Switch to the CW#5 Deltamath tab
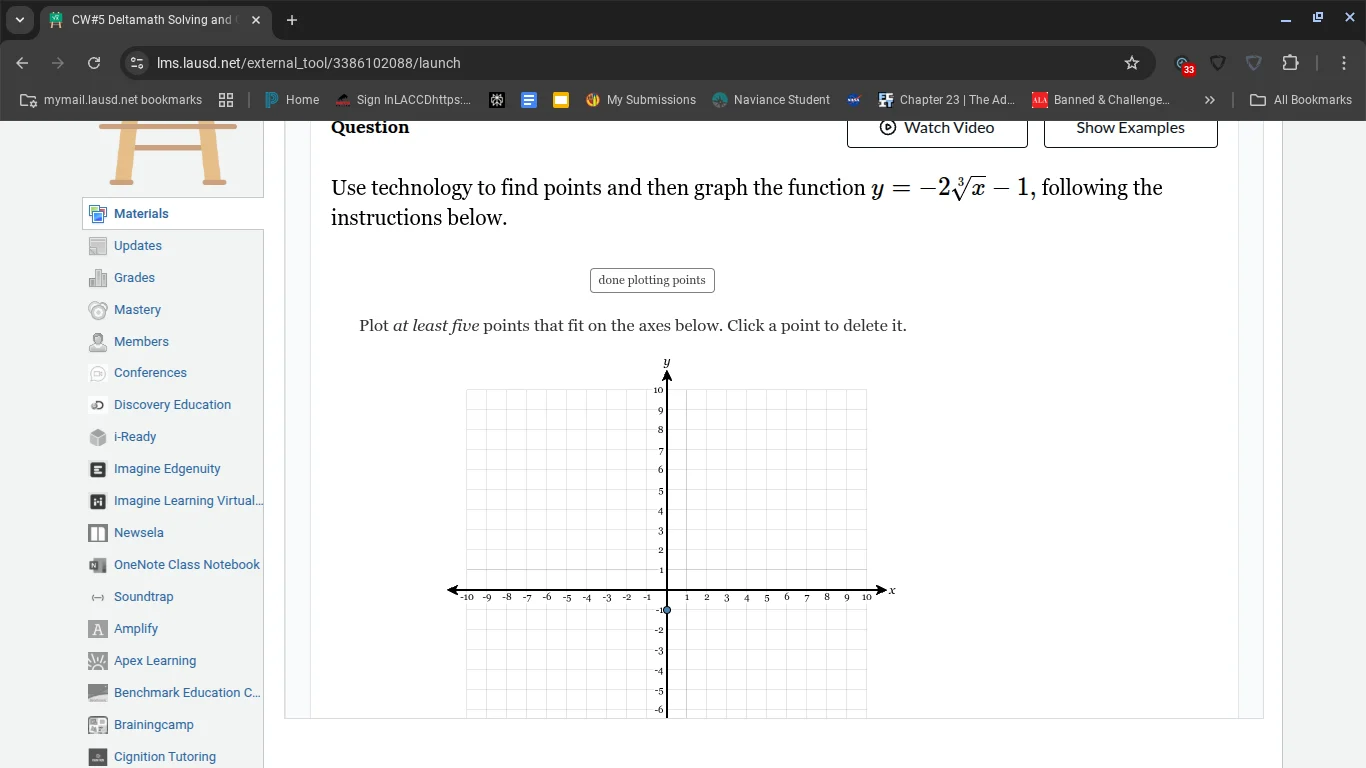Screen dimensions: 1366x768 click(x=150, y=19)
